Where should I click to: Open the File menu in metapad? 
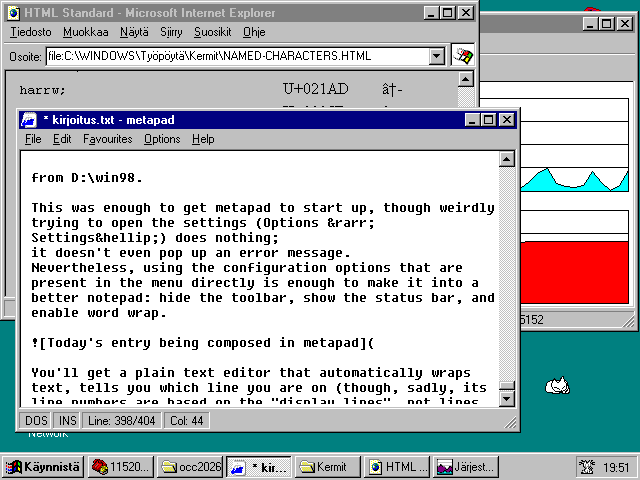pyautogui.click(x=33, y=139)
